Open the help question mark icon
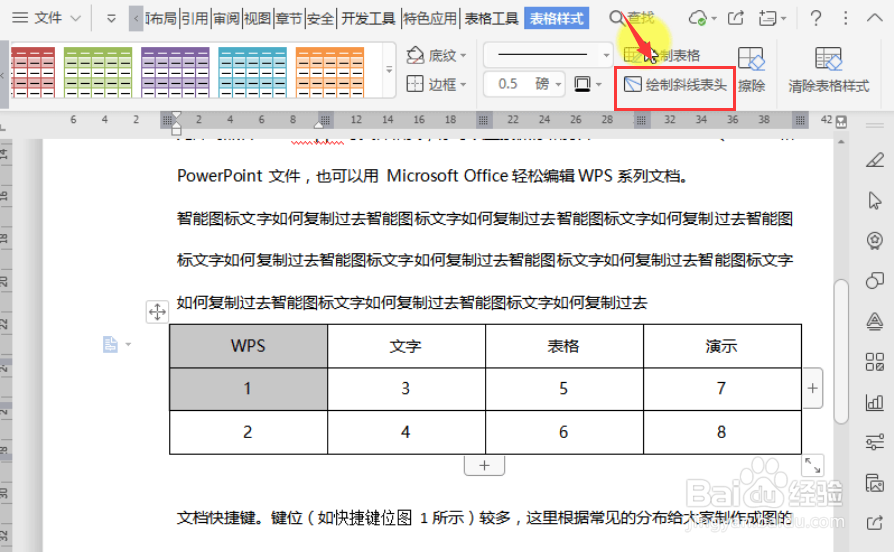 (816, 18)
